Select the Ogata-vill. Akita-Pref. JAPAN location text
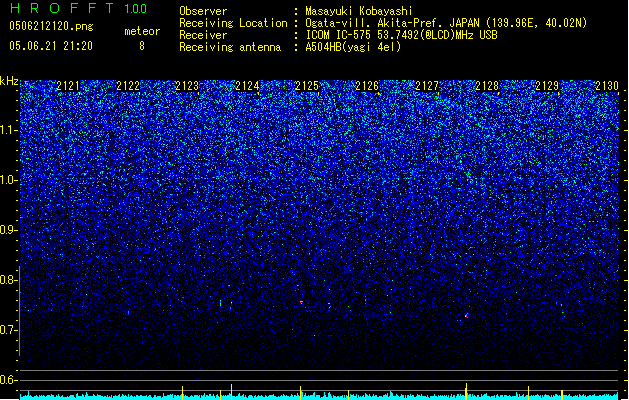The width and height of the screenshot is (629, 400). (x=446, y=23)
